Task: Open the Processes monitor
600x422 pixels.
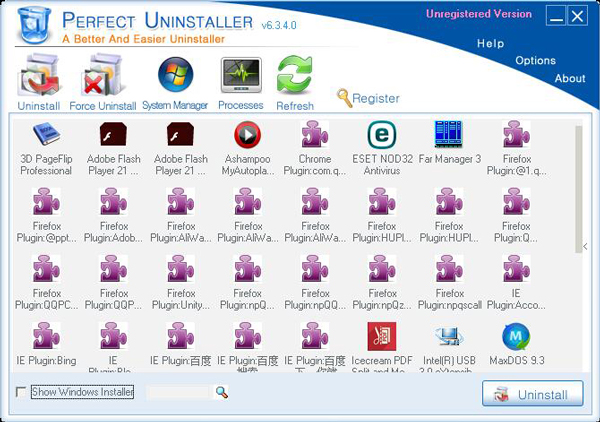Action: (241, 82)
